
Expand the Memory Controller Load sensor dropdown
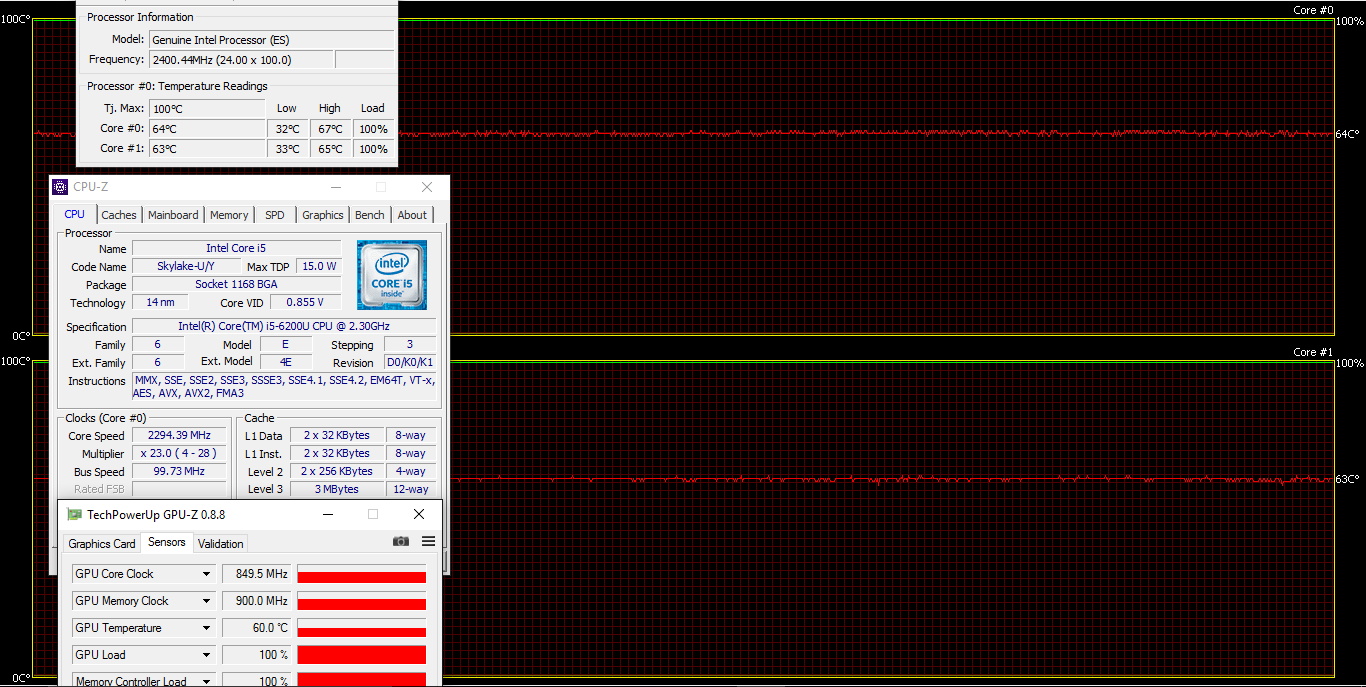click(207, 681)
